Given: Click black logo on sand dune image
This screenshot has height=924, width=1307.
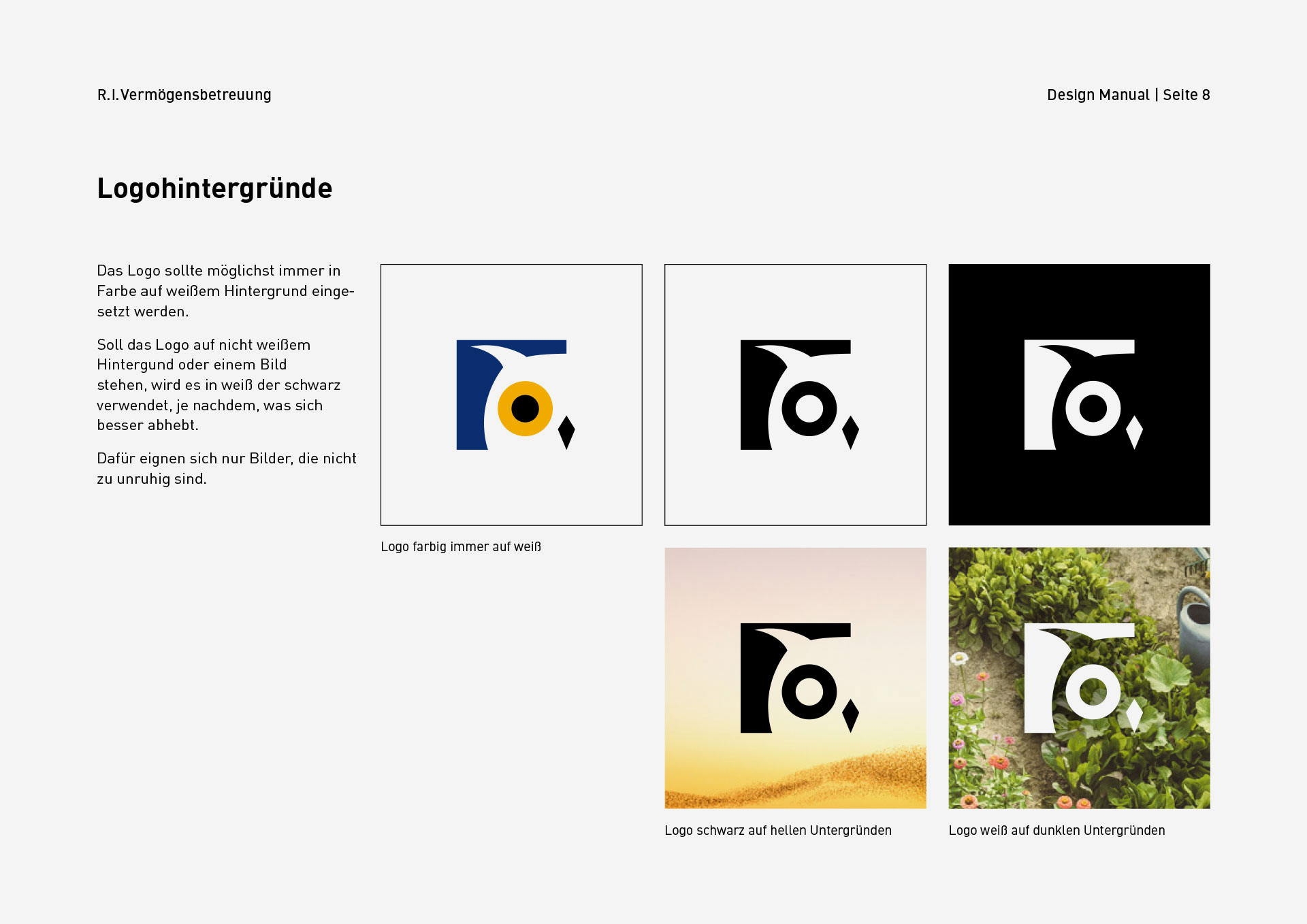Looking at the screenshot, I should click(800, 678).
